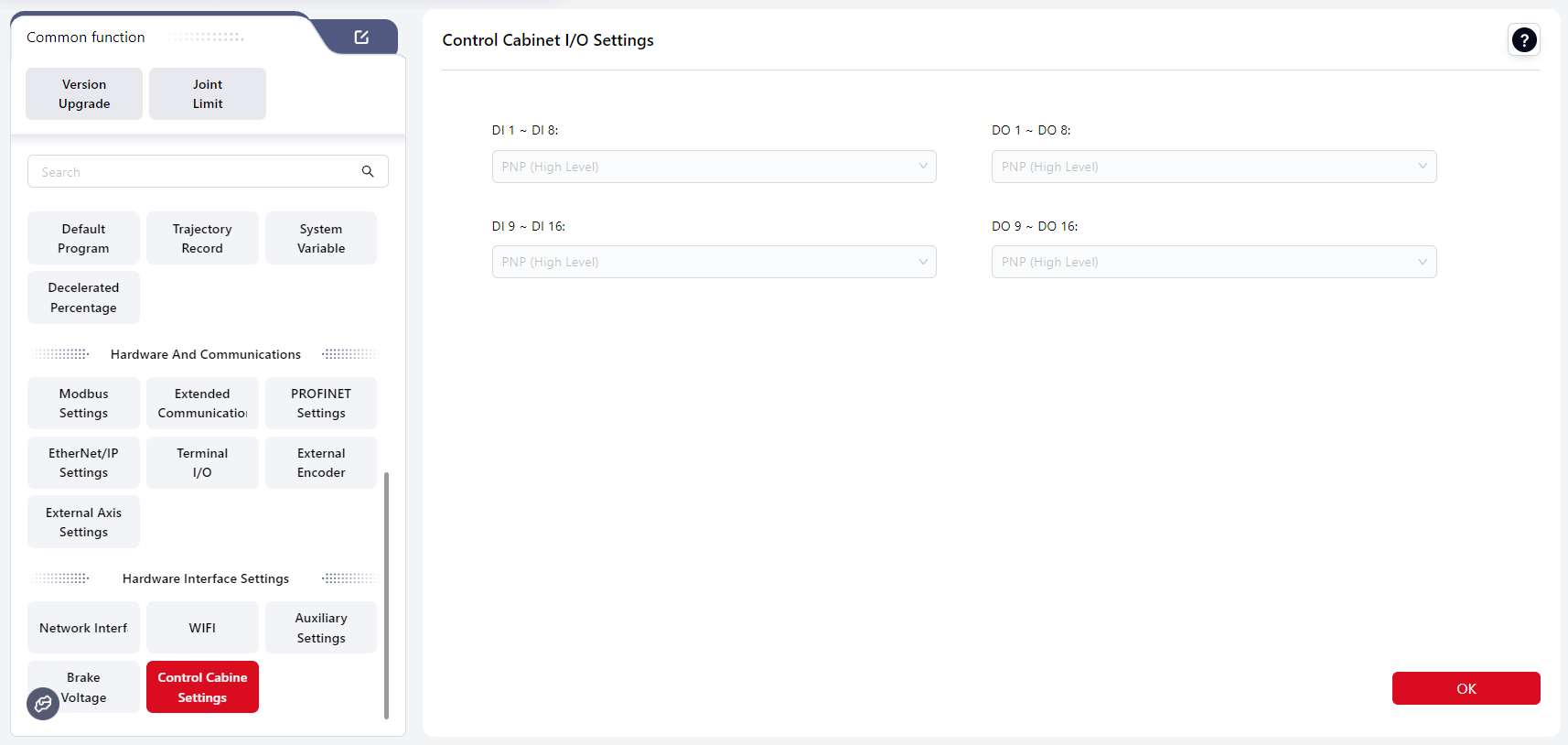Expand the DO 1 ~ DO 8 dropdown
Viewport: 1568px width, 745px height.
tap(1213, 167)
